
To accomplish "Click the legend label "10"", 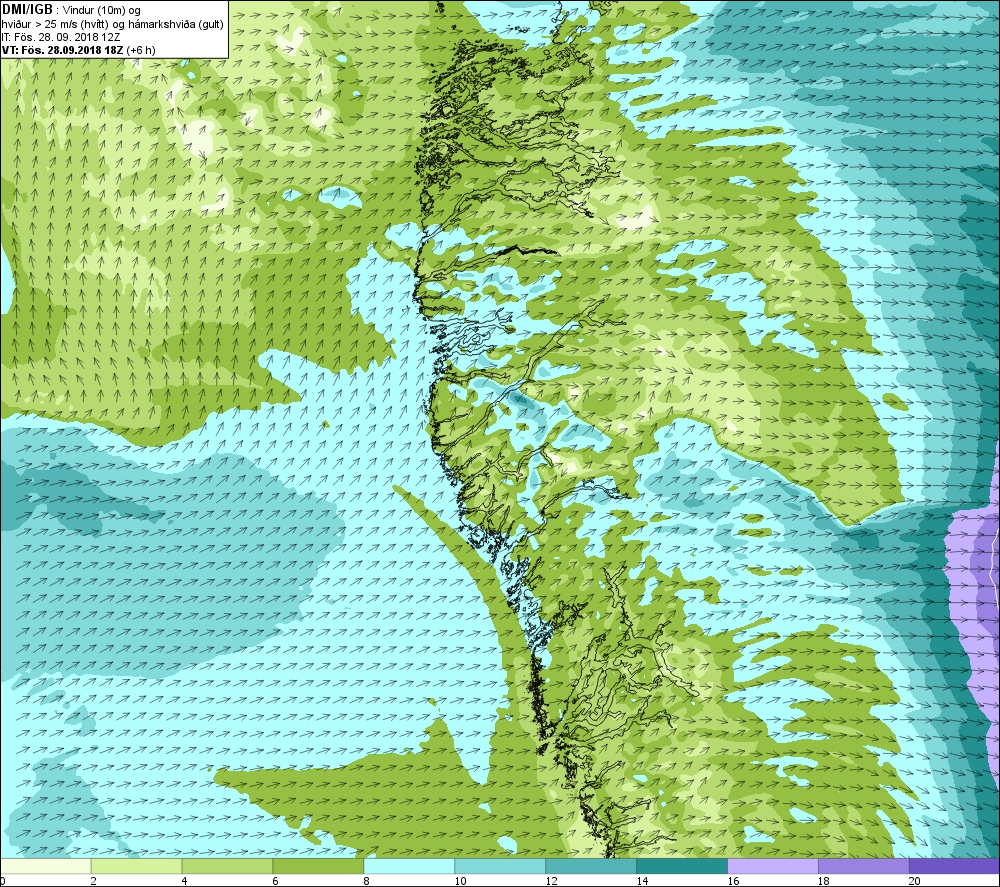I will (x=460, y=881).
